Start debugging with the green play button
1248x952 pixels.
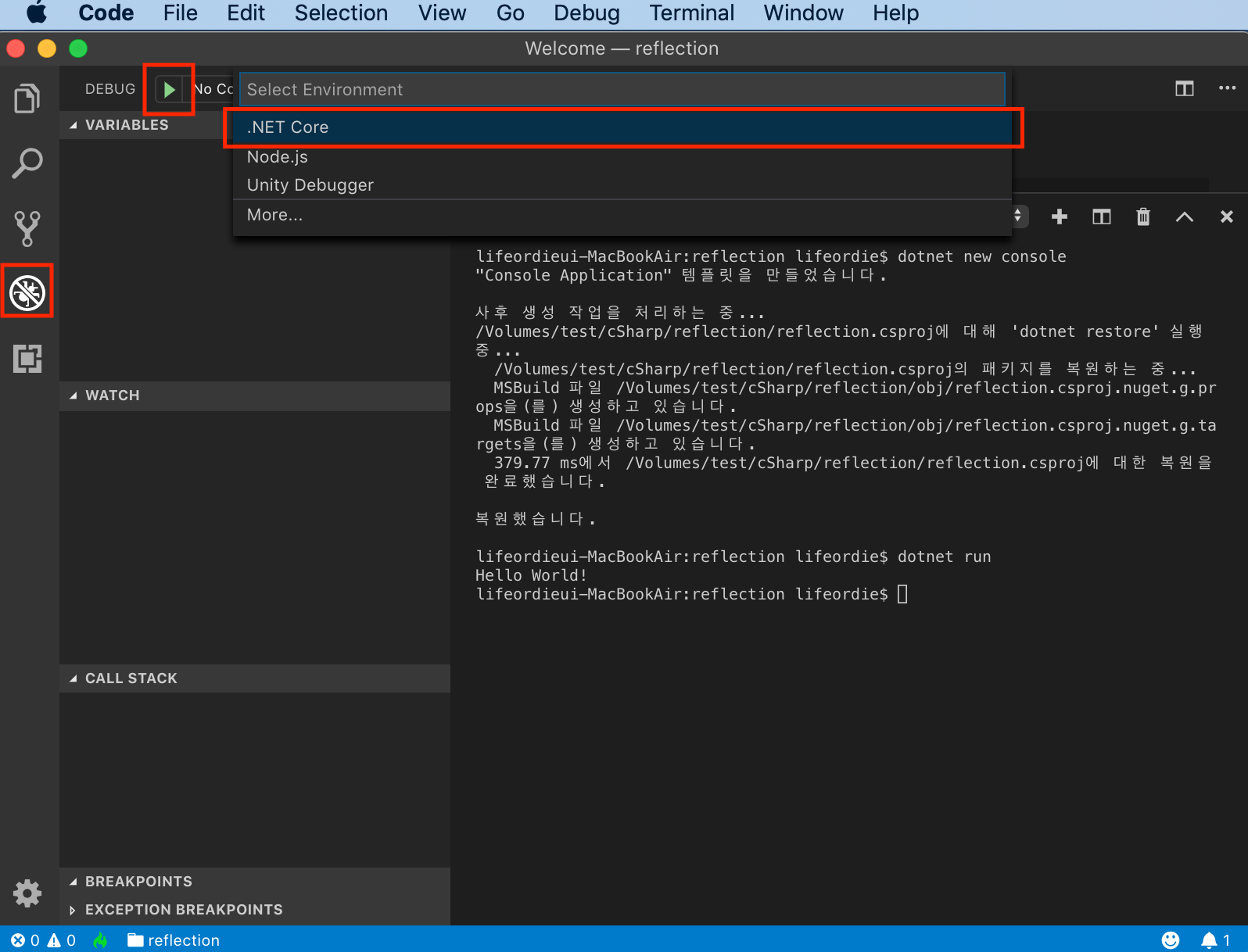click(x=169, y=89)
